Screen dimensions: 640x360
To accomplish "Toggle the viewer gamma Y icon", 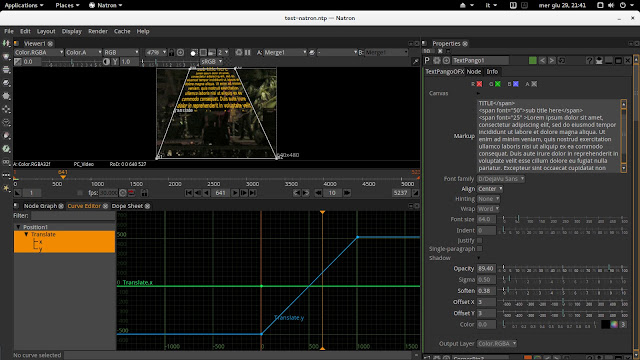I will [x=115, y=62].
